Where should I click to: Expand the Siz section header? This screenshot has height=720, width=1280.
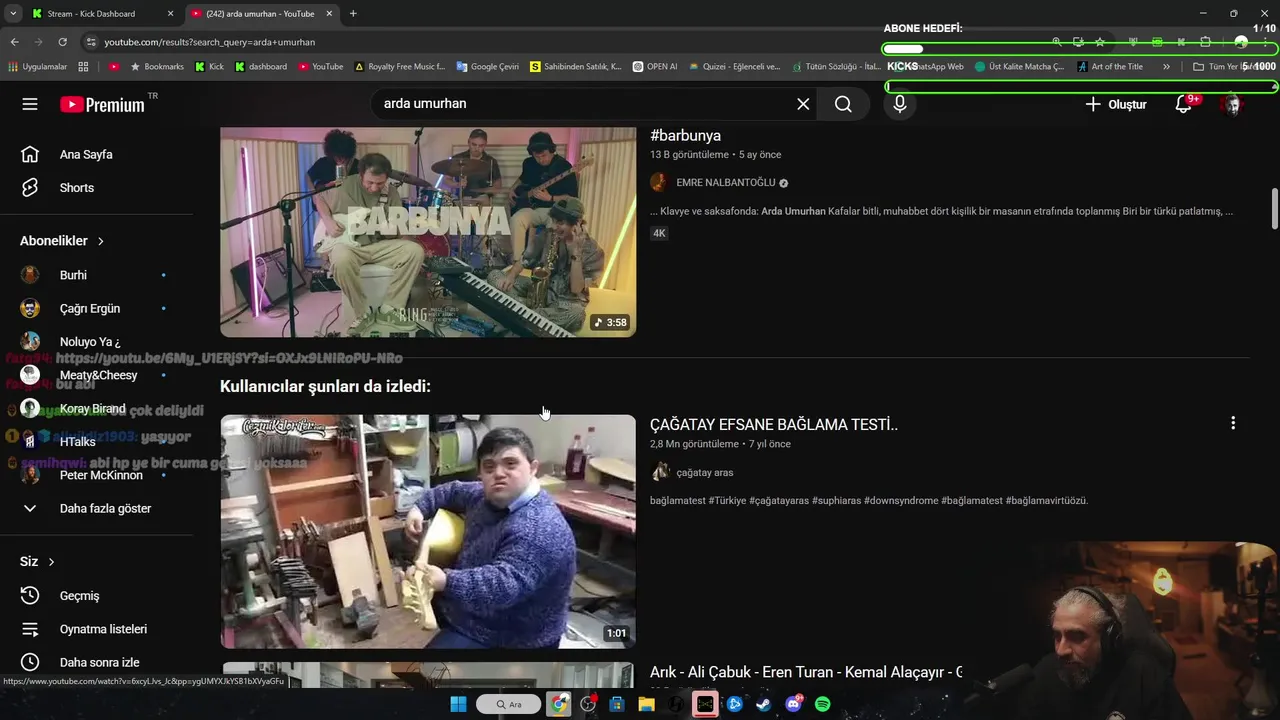pyautogui.click(x=37, y=562)
